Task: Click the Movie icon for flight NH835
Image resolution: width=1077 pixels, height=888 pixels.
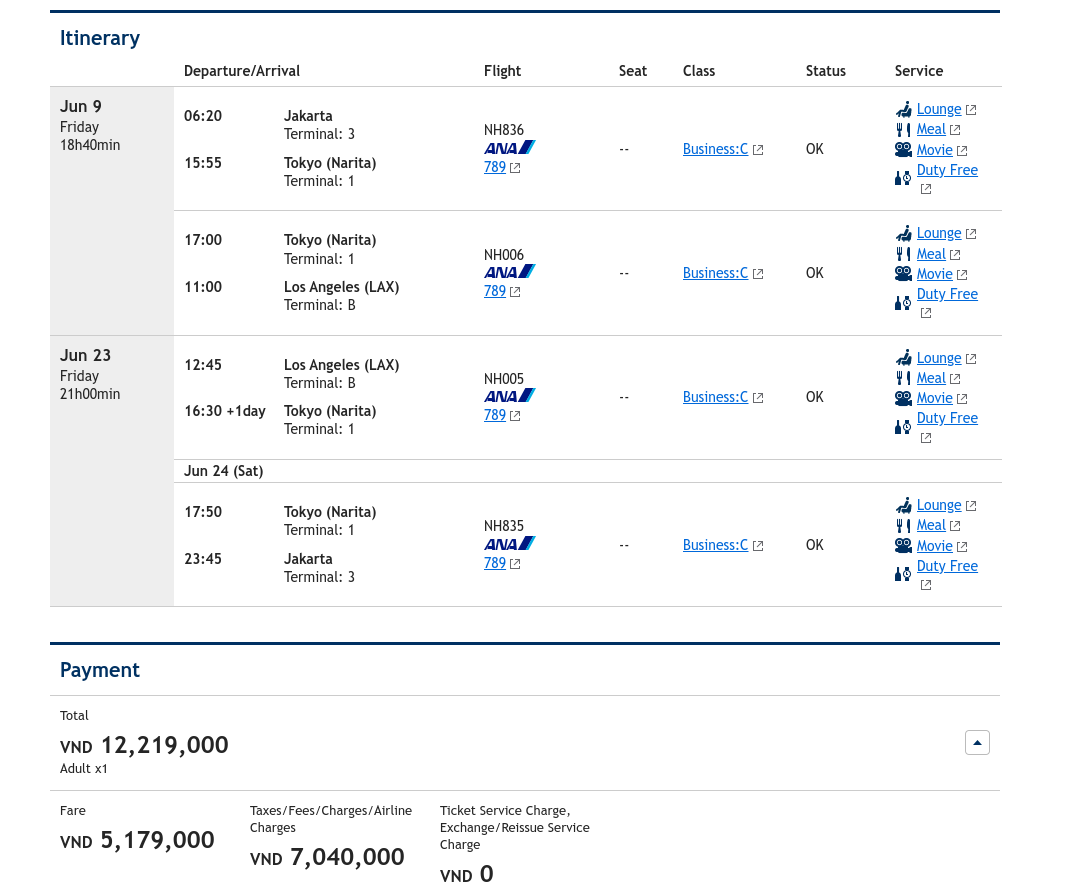Action: point(903,546)
